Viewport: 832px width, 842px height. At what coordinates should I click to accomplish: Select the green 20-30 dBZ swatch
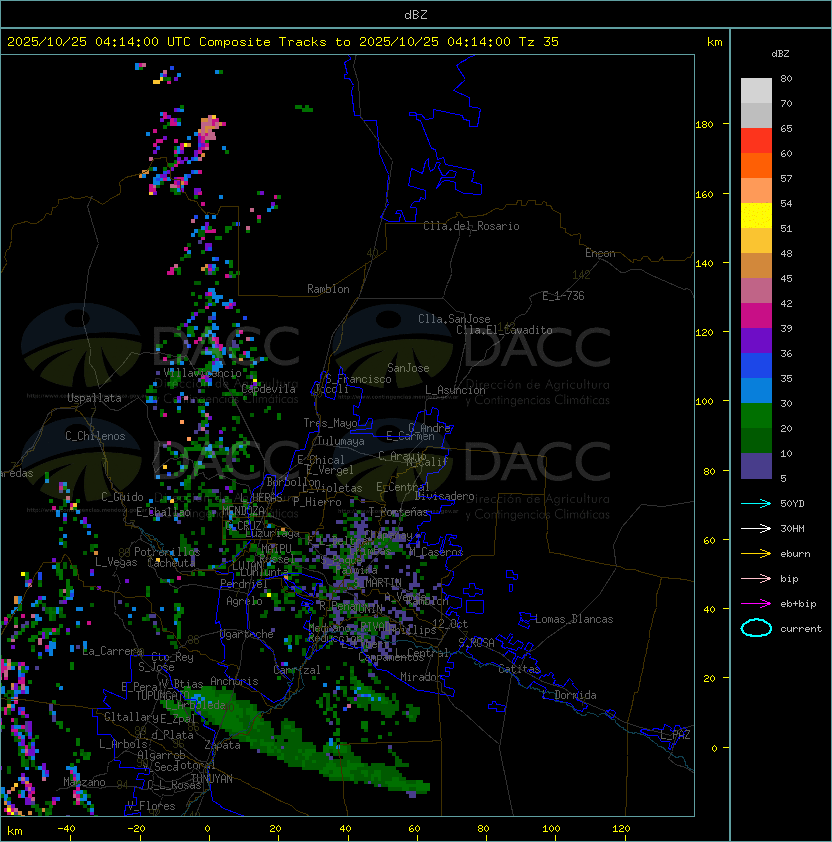tap(756, 416)
